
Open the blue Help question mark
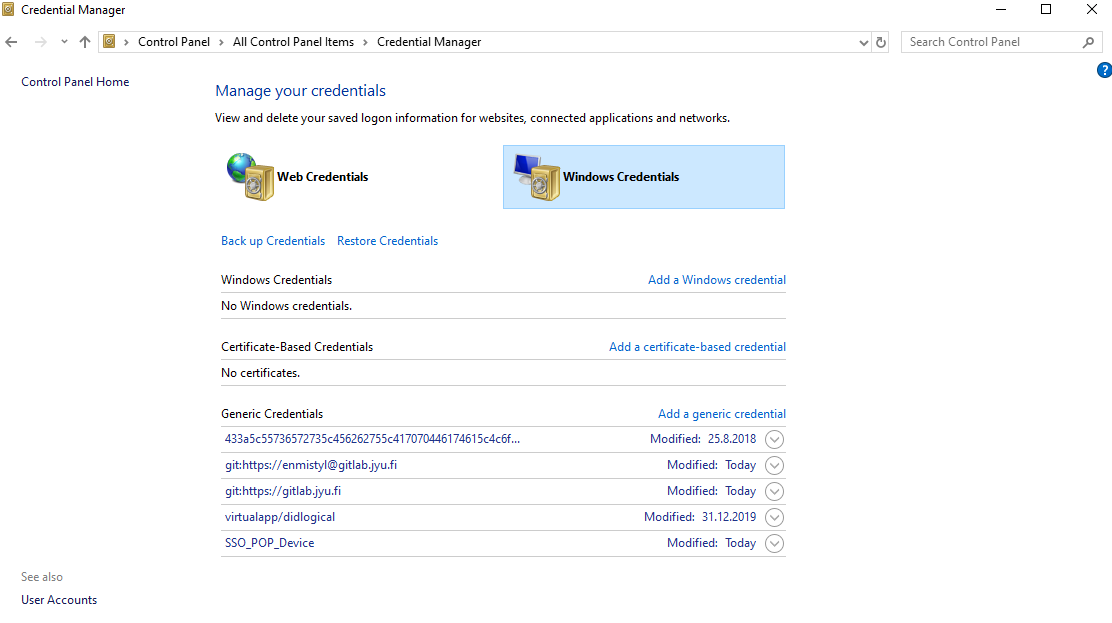coord(1104,70)
